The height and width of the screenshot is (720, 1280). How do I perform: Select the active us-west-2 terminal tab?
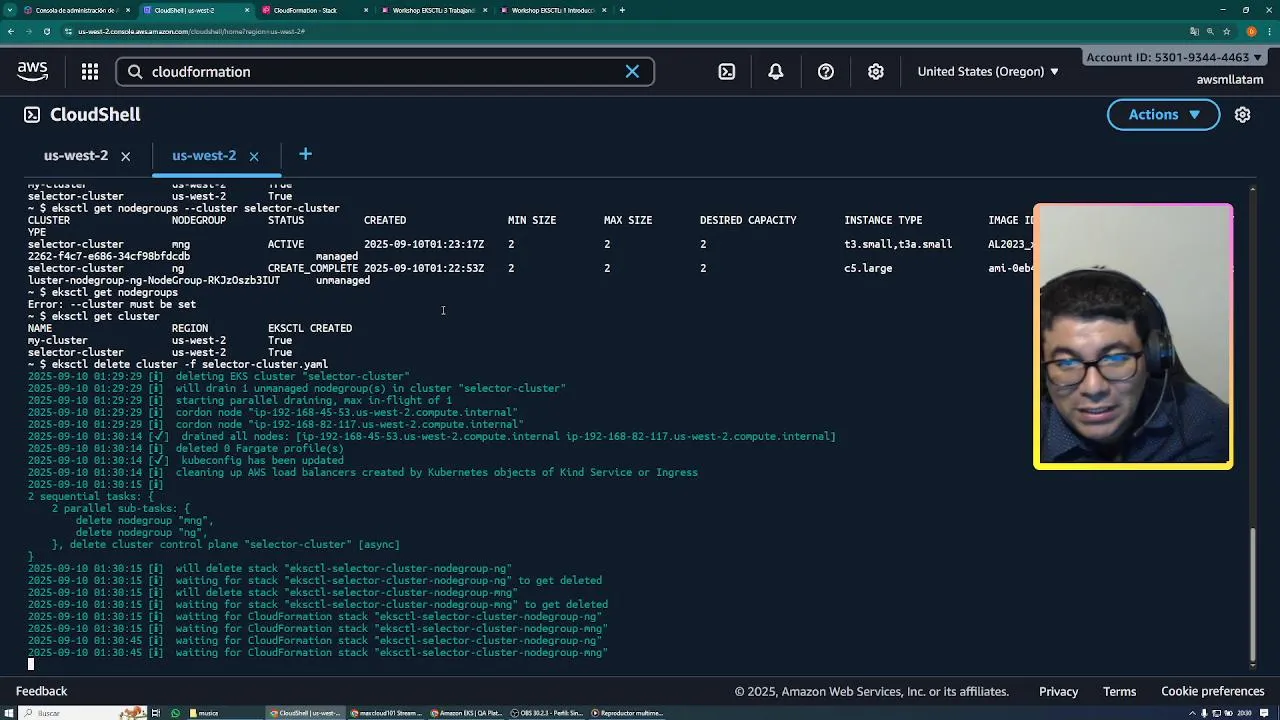[204, 155]
